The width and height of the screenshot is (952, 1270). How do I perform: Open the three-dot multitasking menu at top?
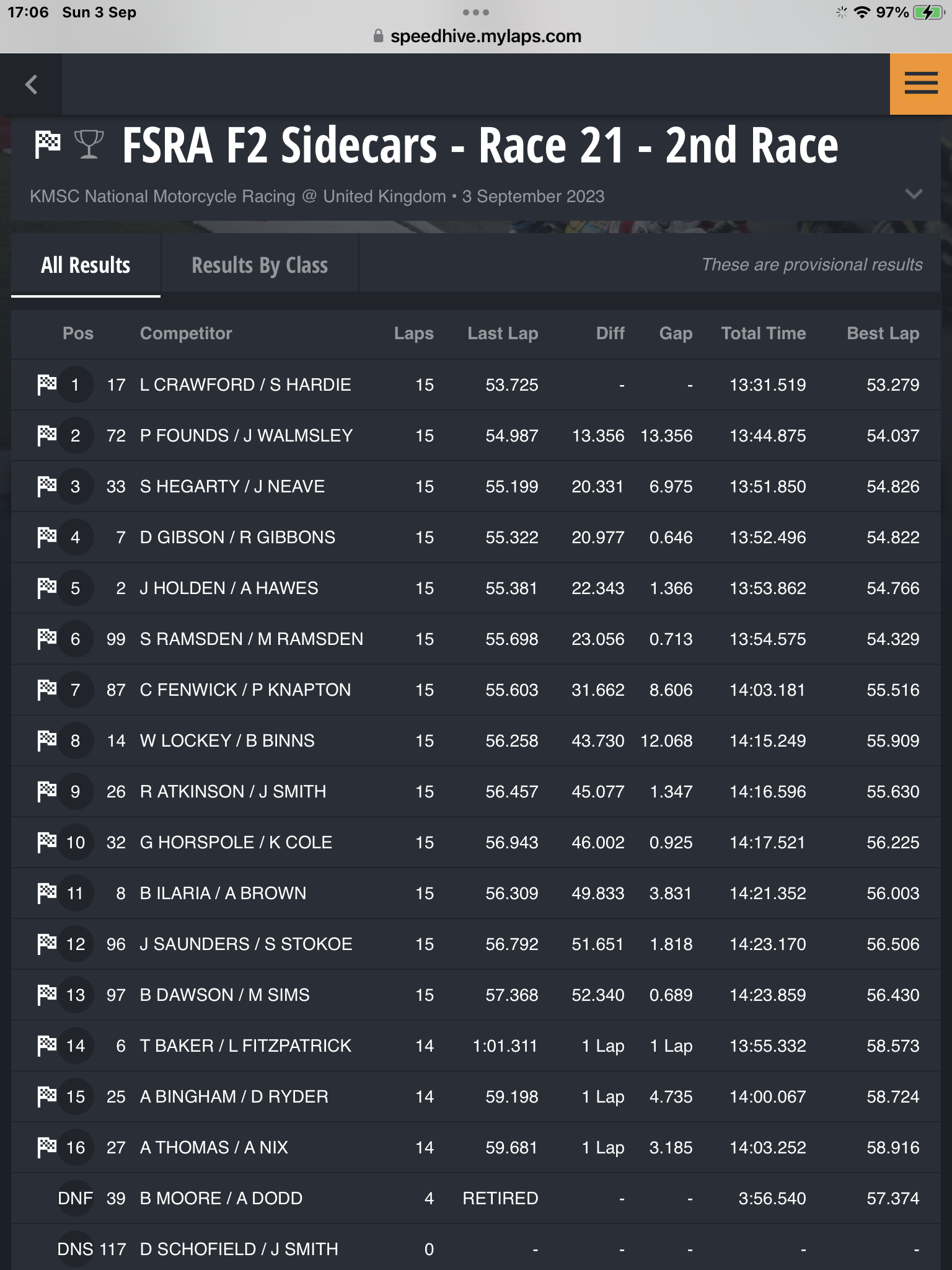click(476, 12)
